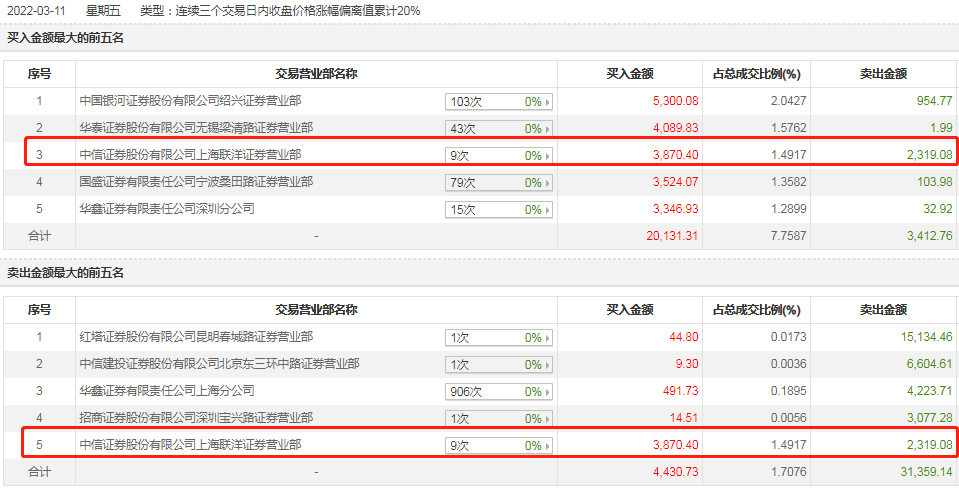This screenshot has width=959, height=489.
Task: Expand the 43次 0% box for 华泰证券无锡梁清路
Action: pyautogui.click(x=498, y=128)
